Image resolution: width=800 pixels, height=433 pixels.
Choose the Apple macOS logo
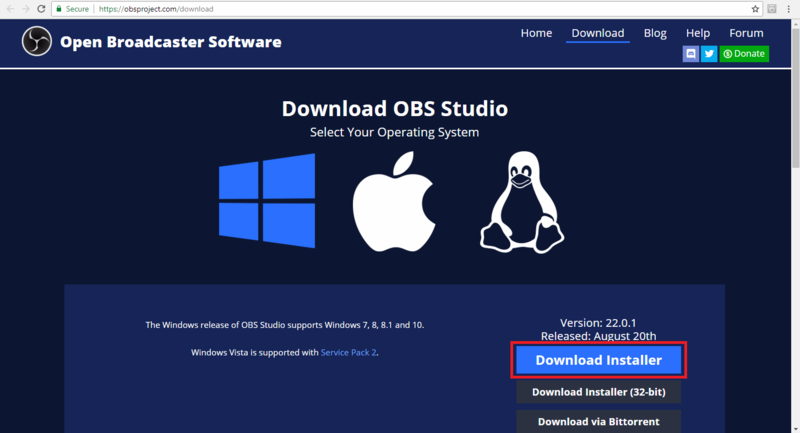tap(394, 201)
